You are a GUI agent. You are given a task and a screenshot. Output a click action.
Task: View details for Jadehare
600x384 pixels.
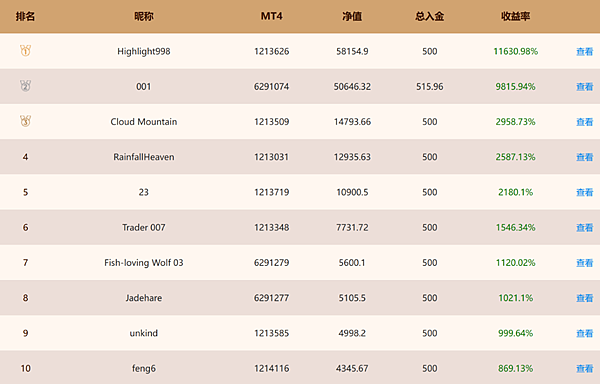[x=584, y=298]
